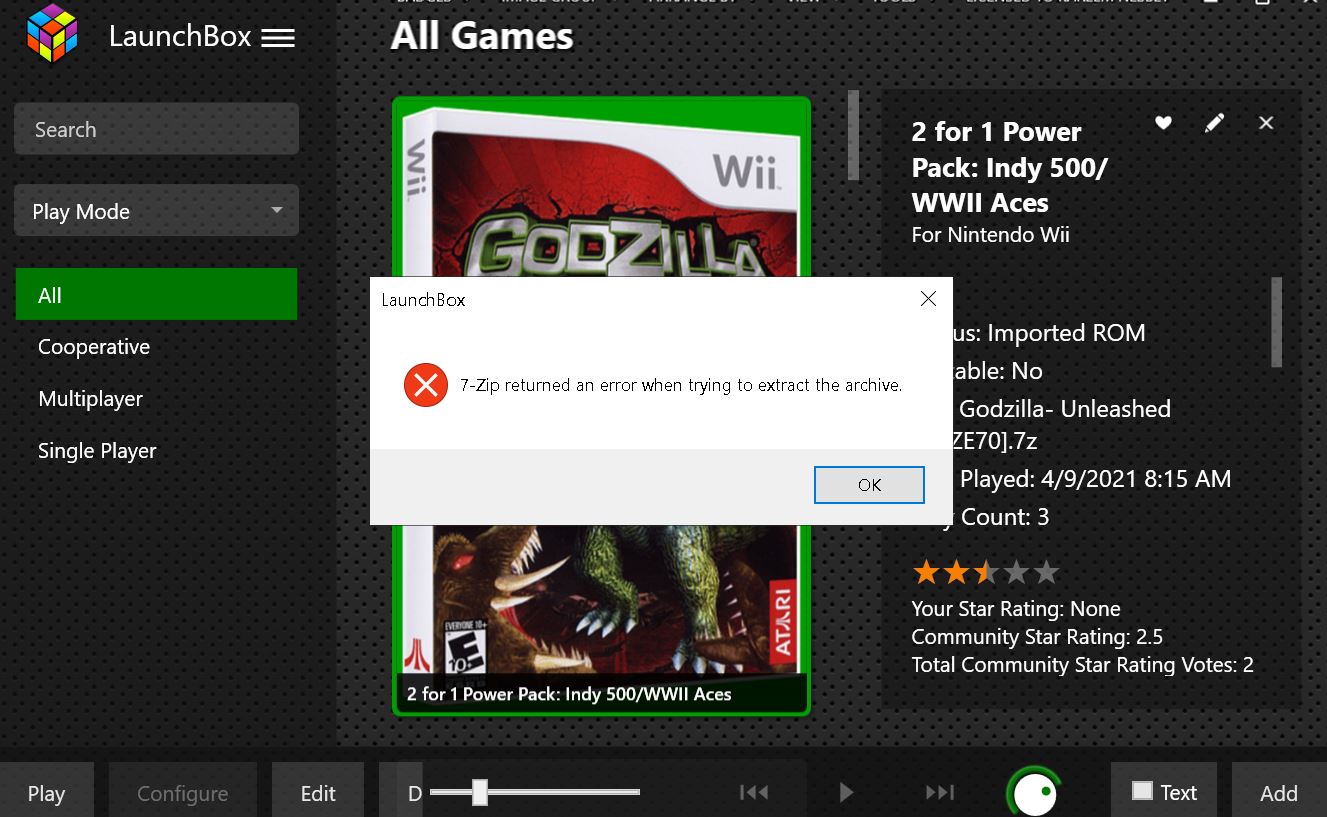Select the Cooperative filter
This screenshot has height=817, width=1327.
tap(94, 347)
